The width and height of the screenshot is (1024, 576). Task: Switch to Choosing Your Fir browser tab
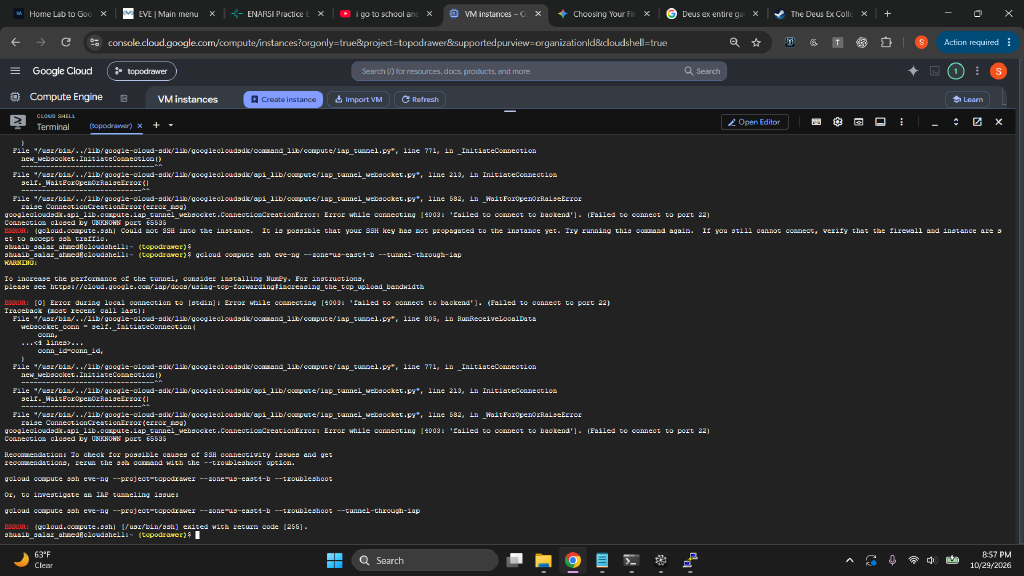(603, 14)
